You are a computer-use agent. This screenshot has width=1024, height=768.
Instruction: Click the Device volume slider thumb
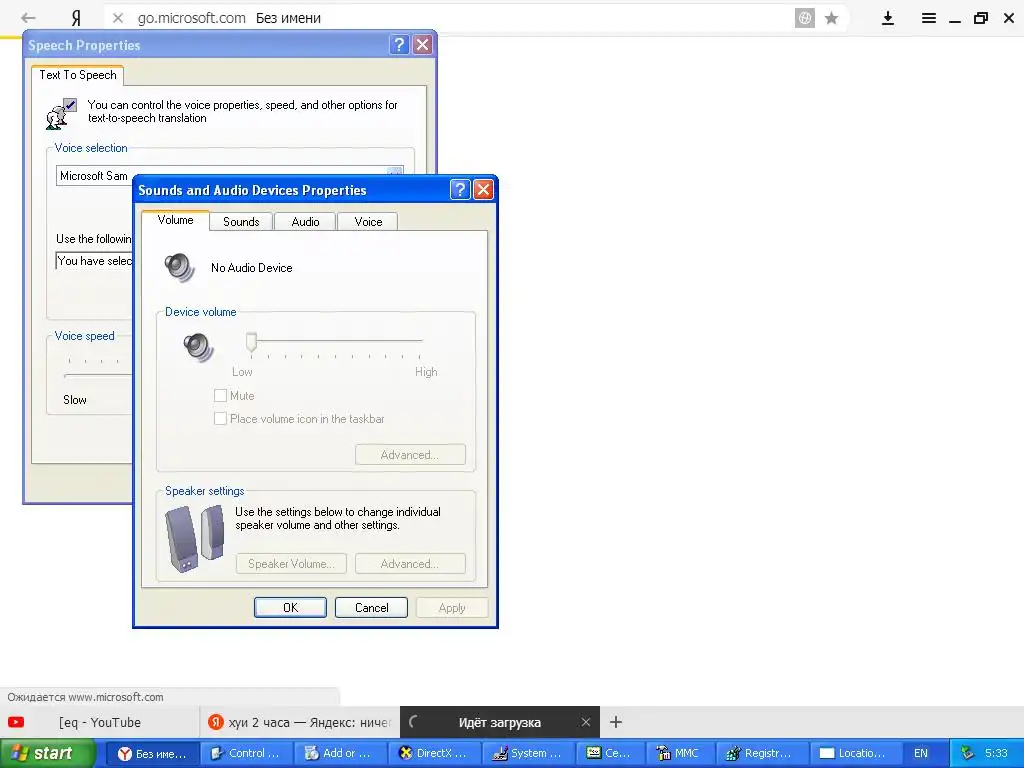pos(251,342)
